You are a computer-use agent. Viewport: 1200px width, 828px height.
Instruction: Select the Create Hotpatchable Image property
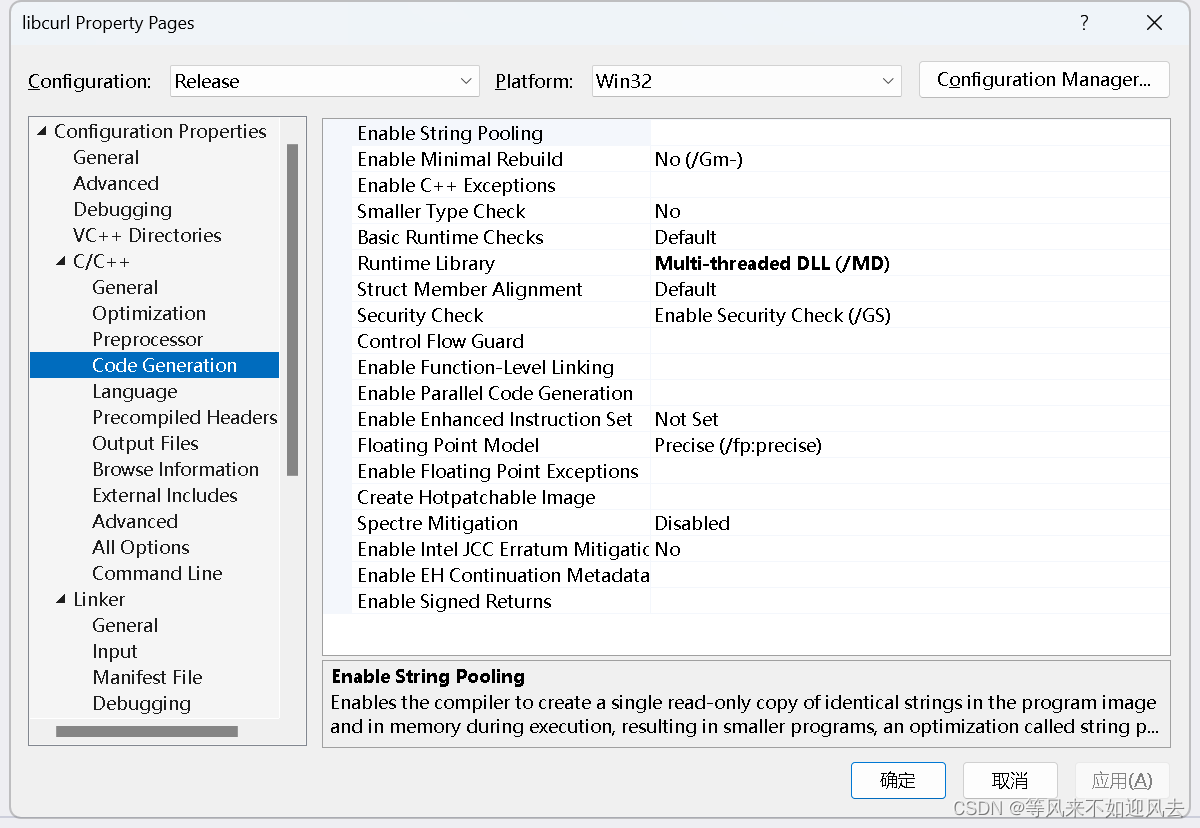[476, 497]
